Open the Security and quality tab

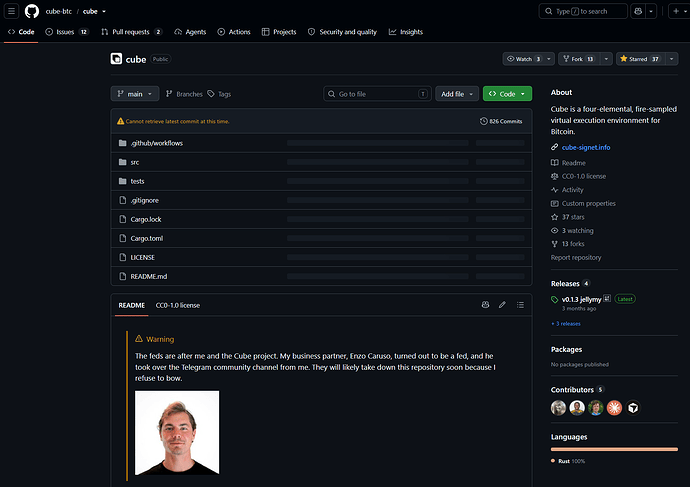coord(342,32)
